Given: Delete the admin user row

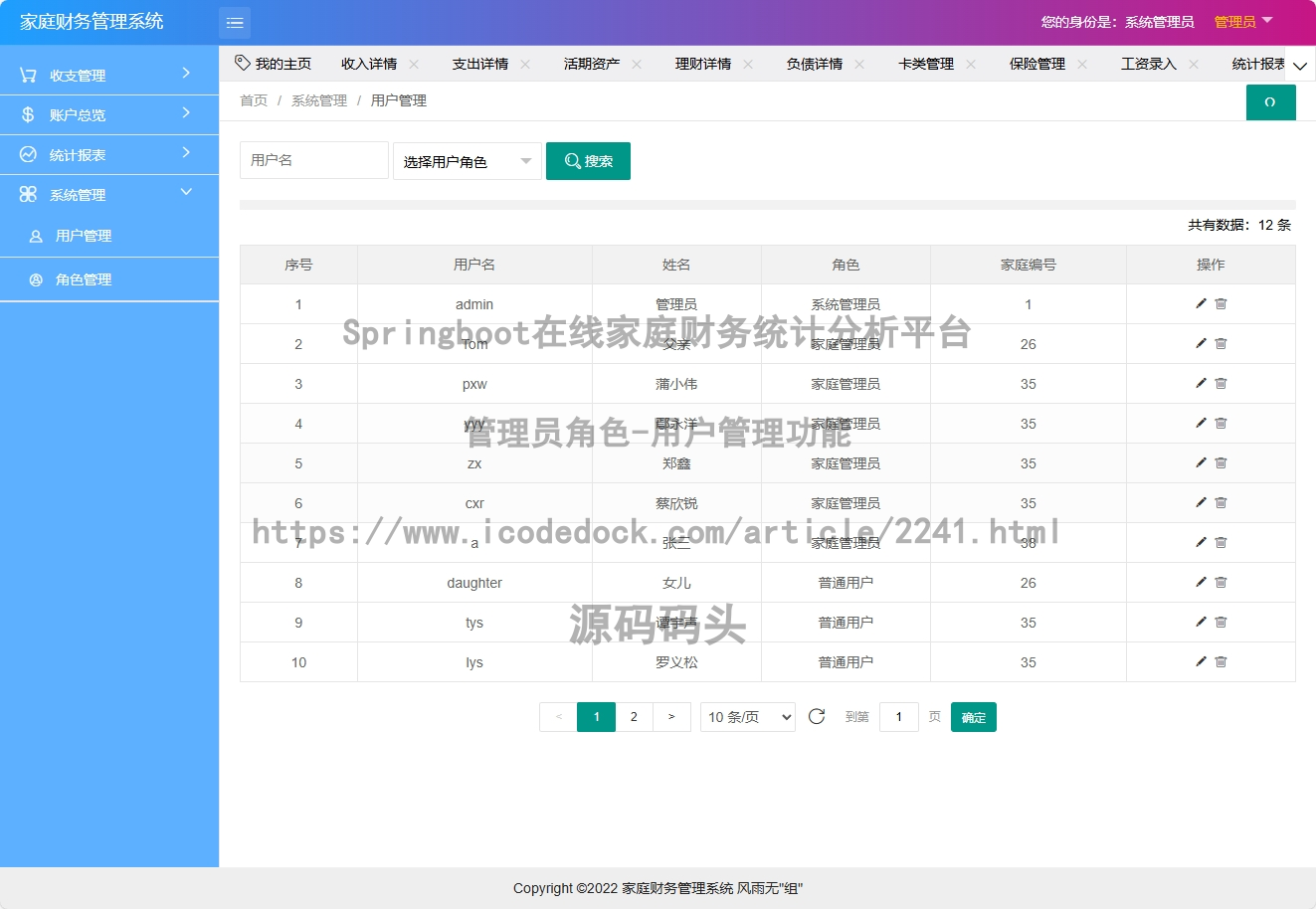Looking at the screenshot, I should (1221, 303).
